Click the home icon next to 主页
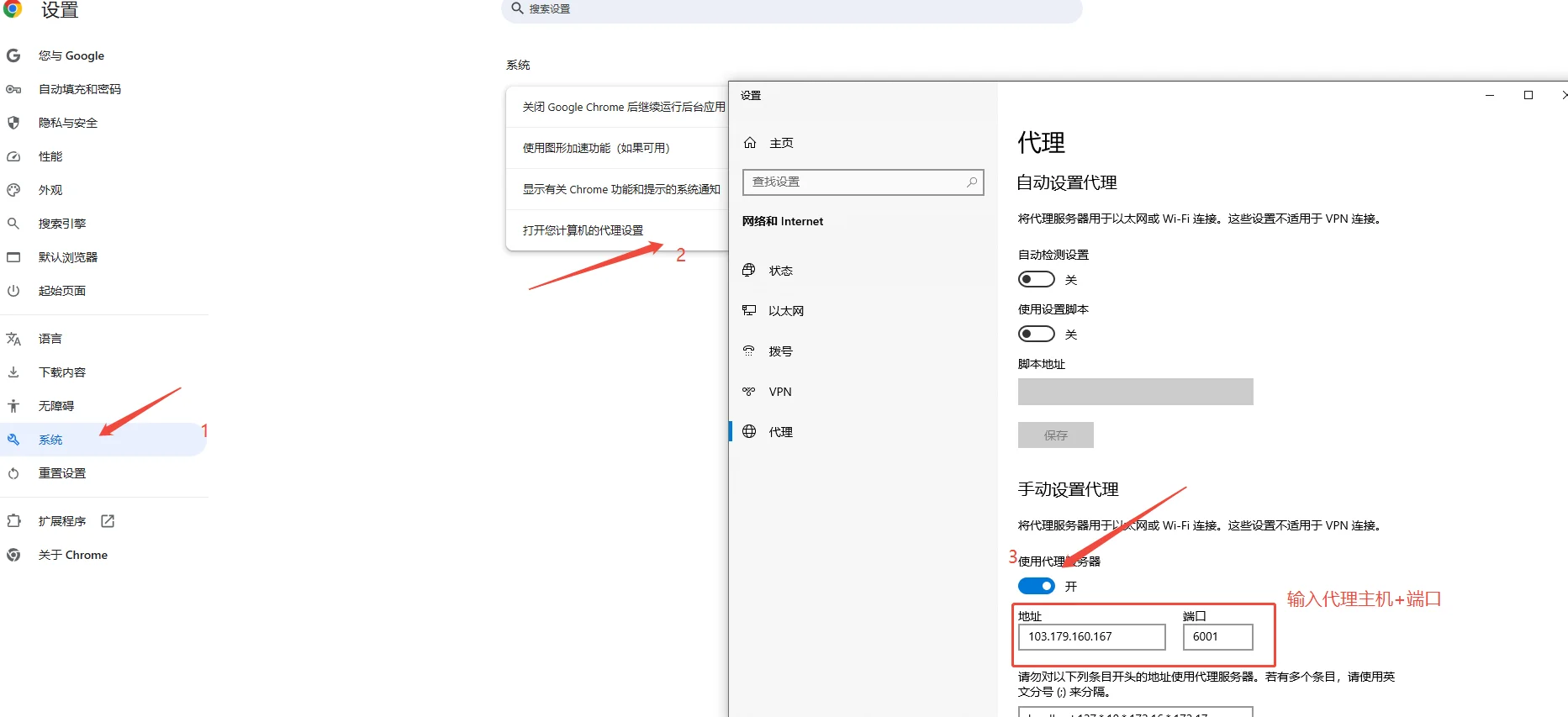1568x717 pixels. (x=750, y=143)
